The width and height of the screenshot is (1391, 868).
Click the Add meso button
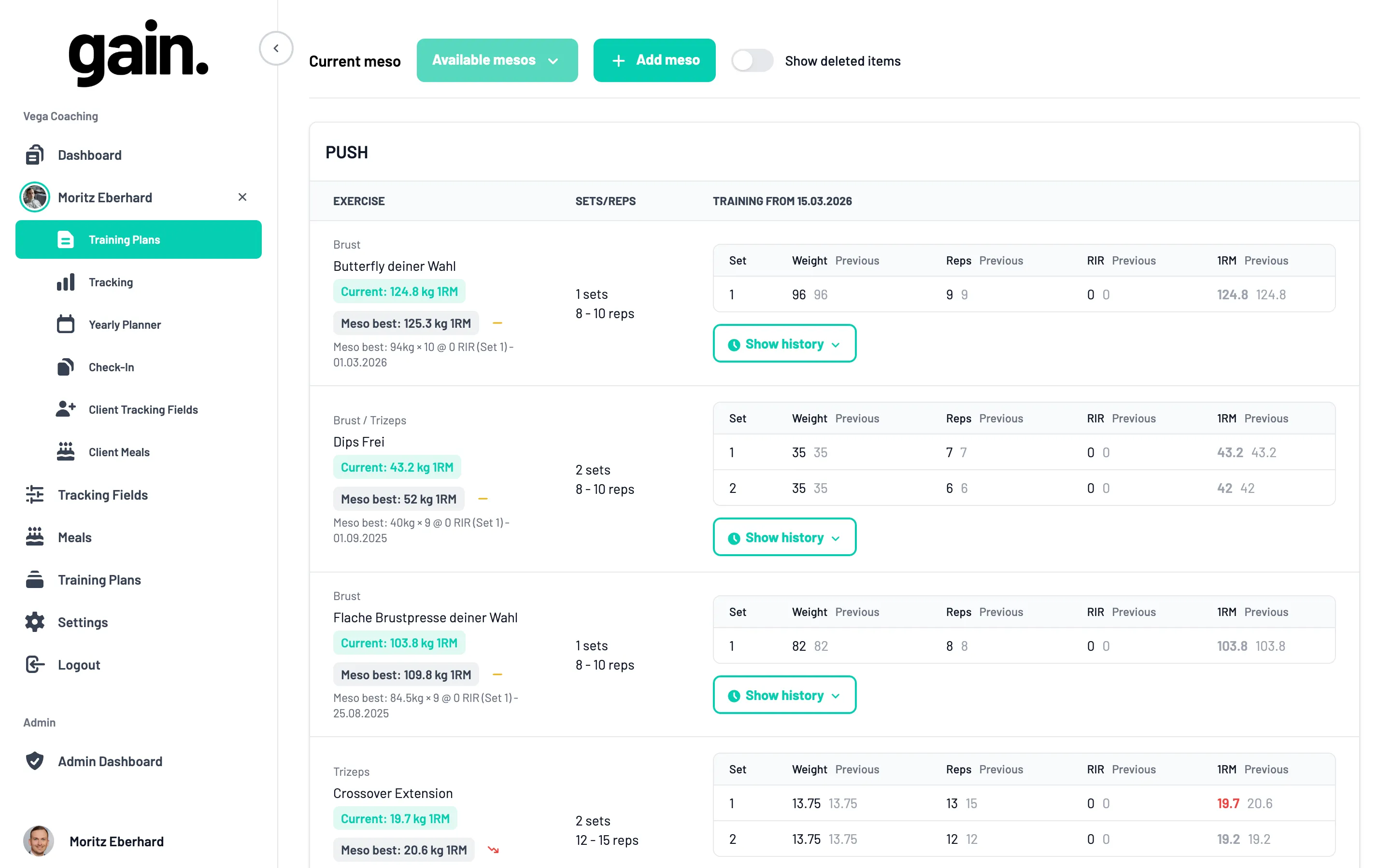coord(654,60)
